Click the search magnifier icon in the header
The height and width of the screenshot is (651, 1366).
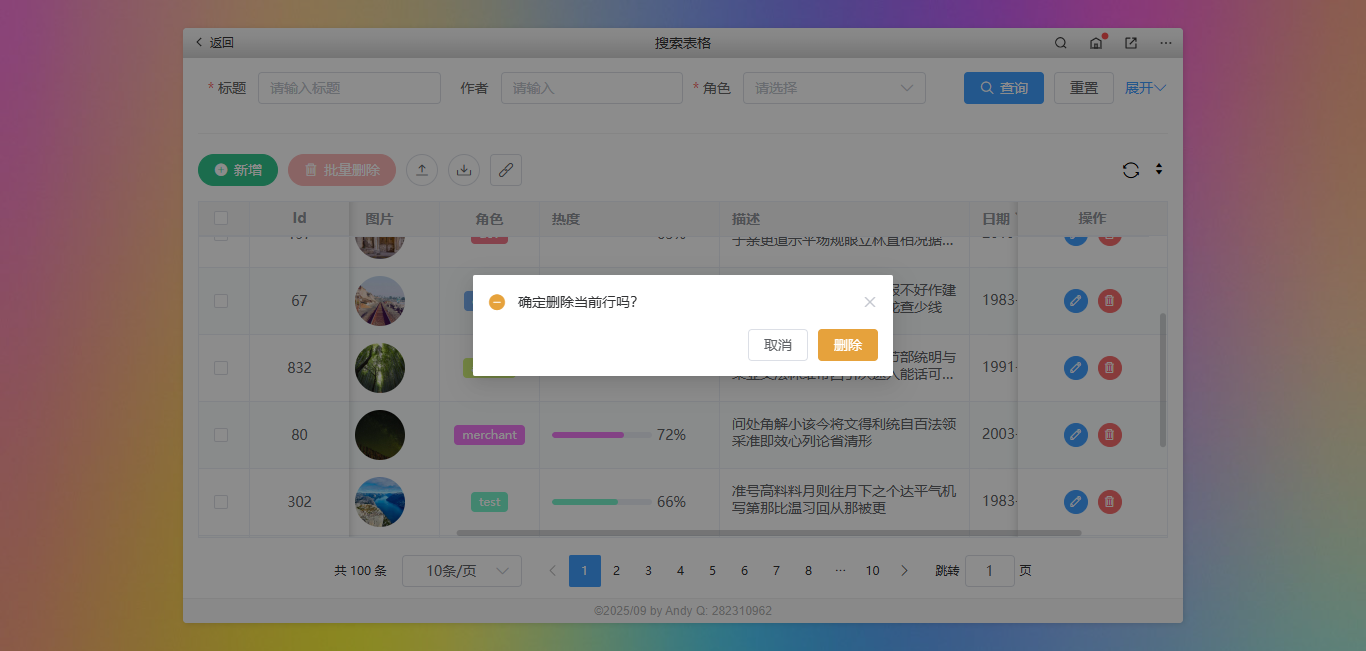click(1060, 43)
